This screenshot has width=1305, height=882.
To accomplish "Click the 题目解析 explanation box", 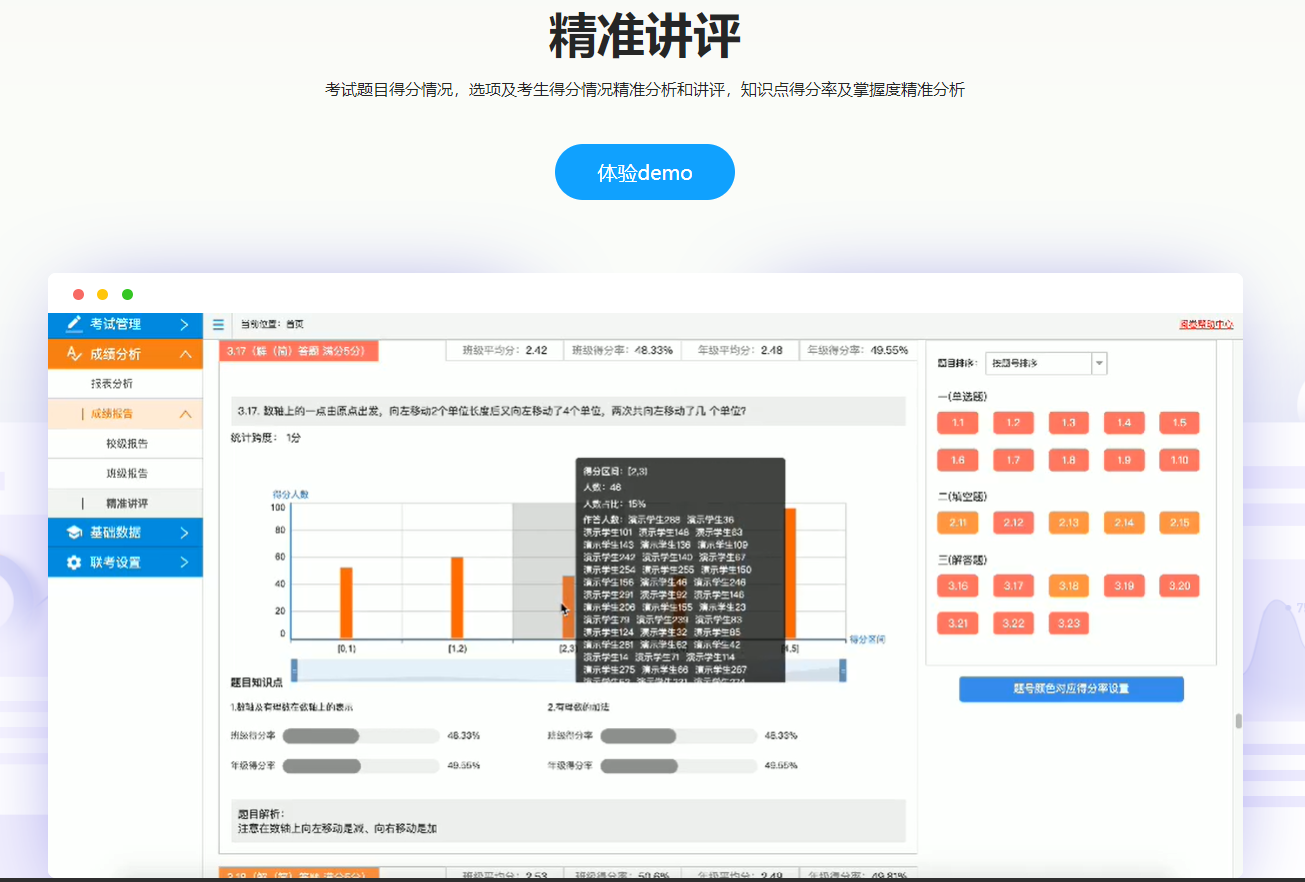I will [x=568, y=820].
